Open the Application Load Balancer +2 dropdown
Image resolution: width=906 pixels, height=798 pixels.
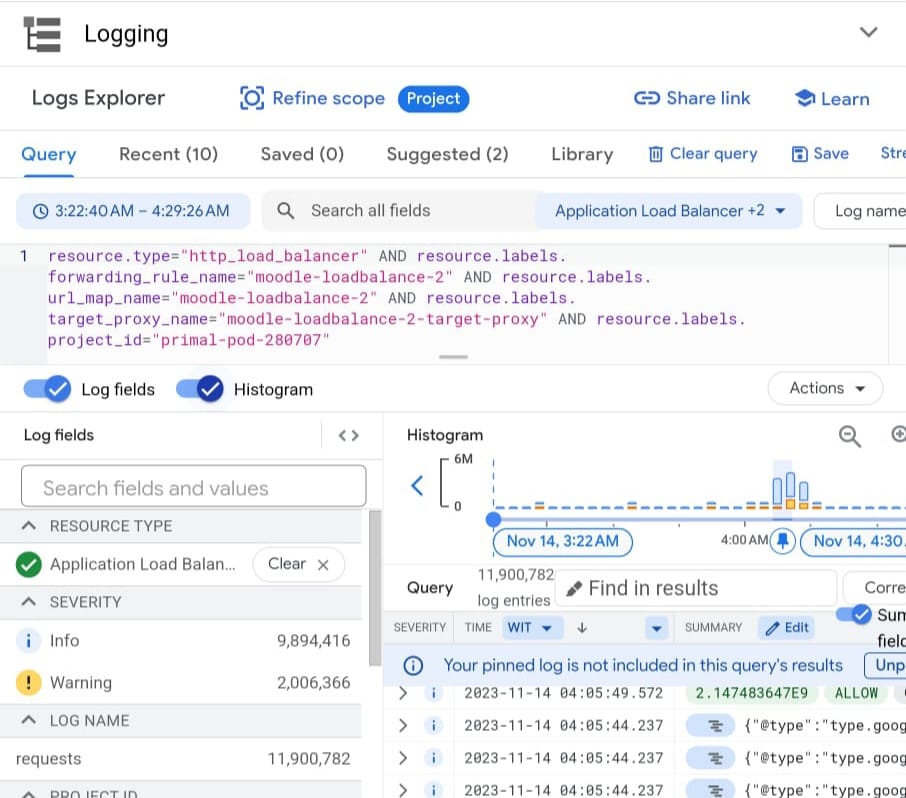pyautogui.click(x=669, y=211)
